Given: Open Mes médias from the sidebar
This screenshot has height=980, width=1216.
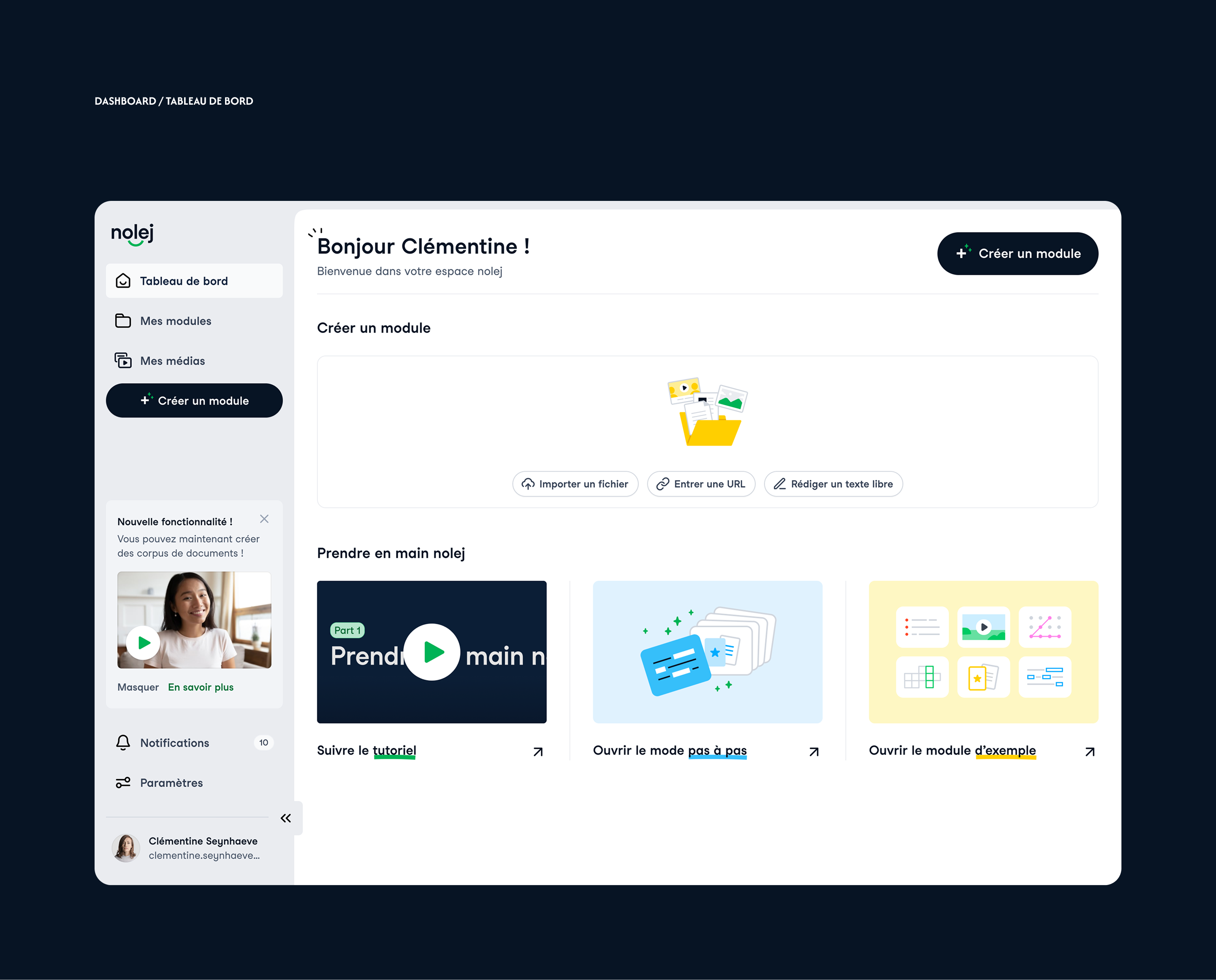Looking at the screenshot, I should click(172, 361).
